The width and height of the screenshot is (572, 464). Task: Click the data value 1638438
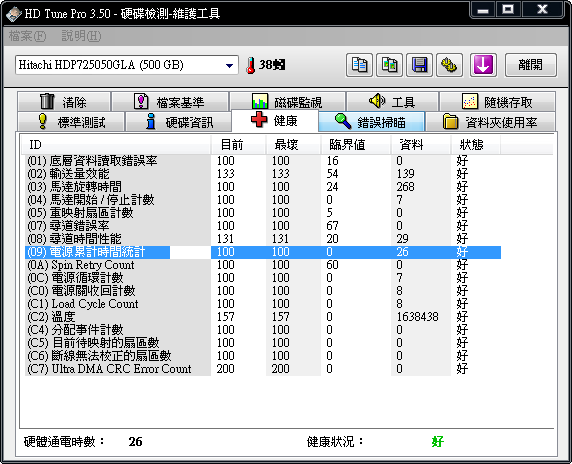pos(418,317)
